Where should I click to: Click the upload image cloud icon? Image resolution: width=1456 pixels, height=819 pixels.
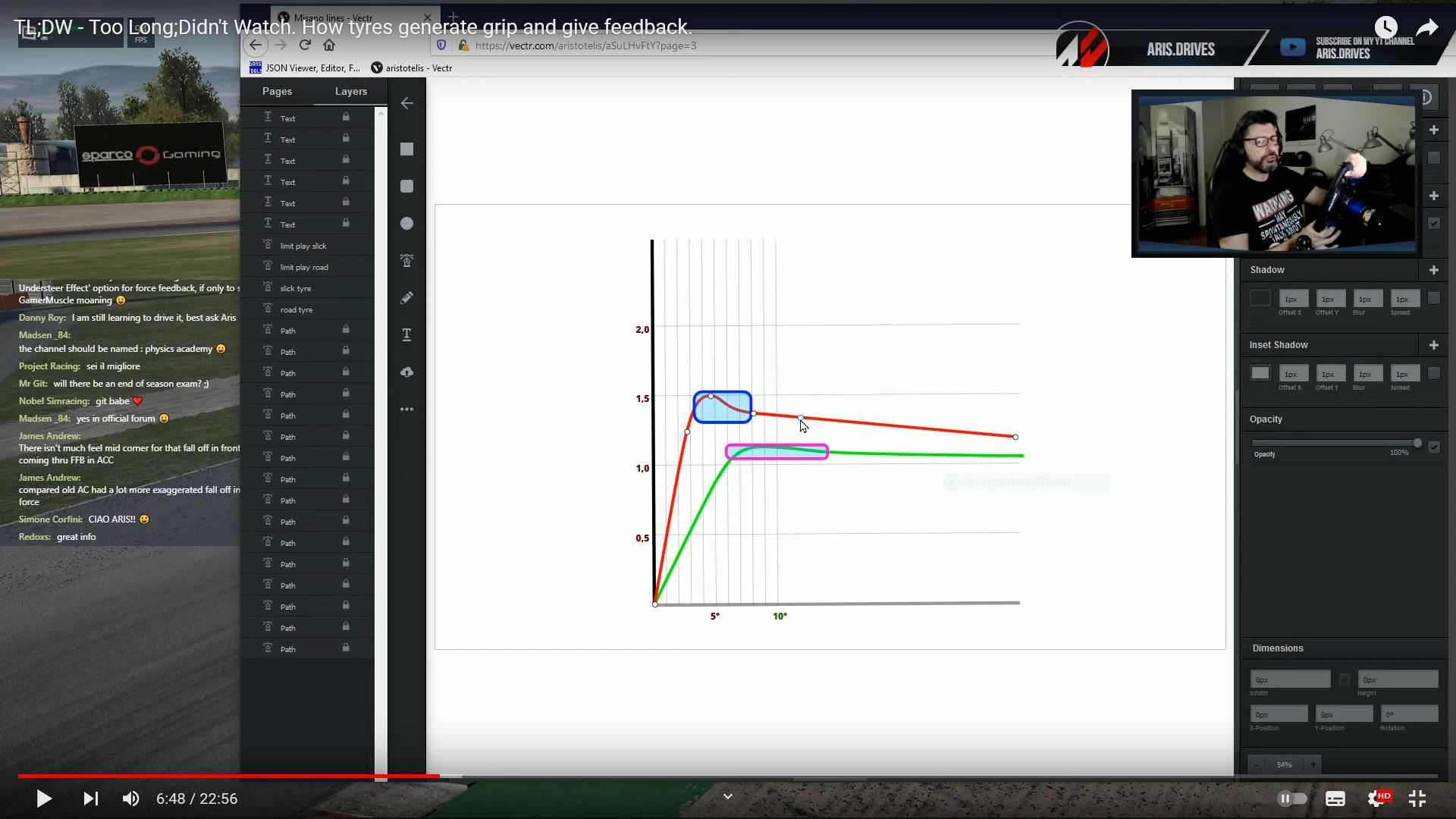pyautogui.click(x=407, y=372)
